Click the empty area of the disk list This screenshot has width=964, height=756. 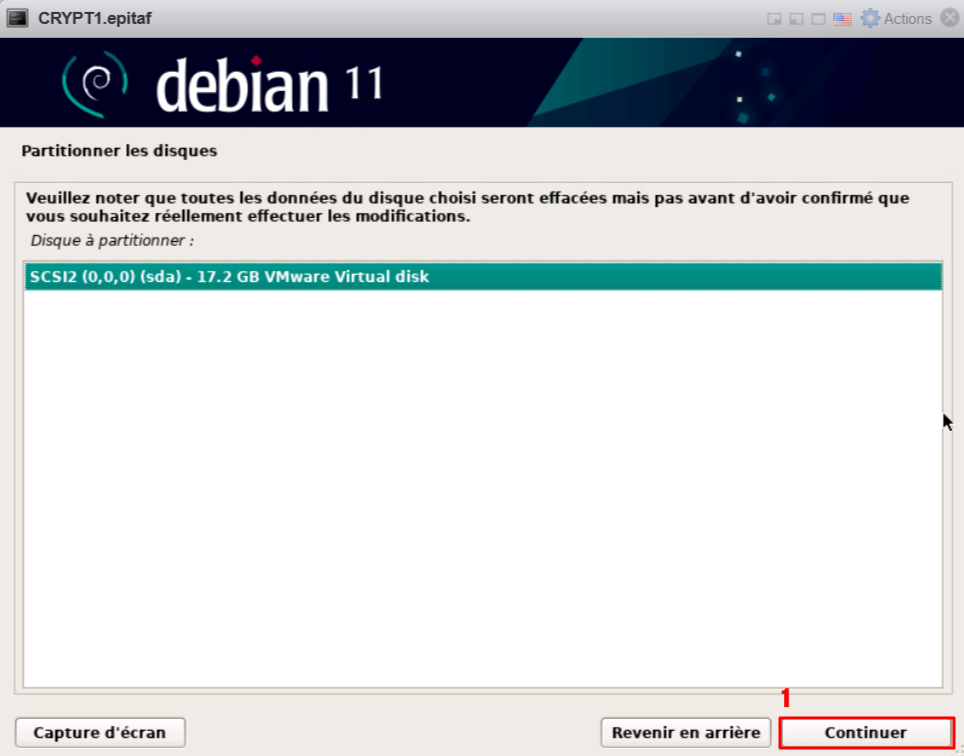(x=482, y=480)
